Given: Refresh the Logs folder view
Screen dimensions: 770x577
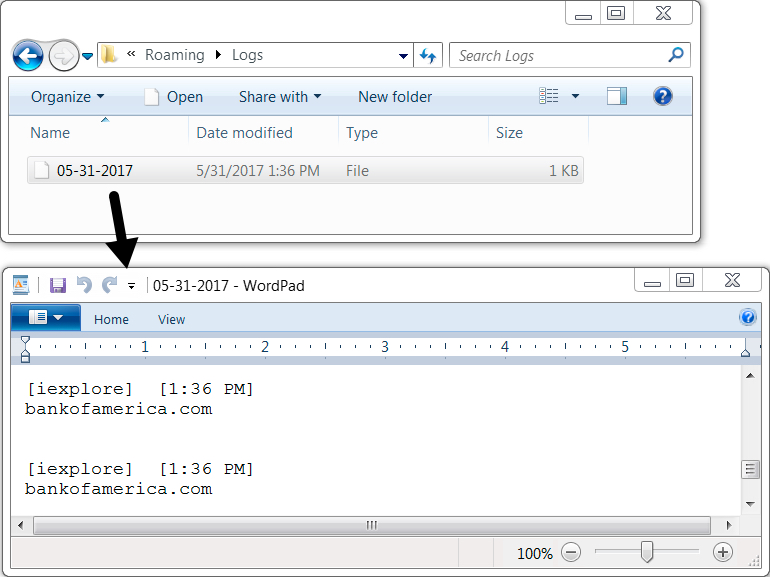Looking at the screenshot, I should tap(428, 55).
